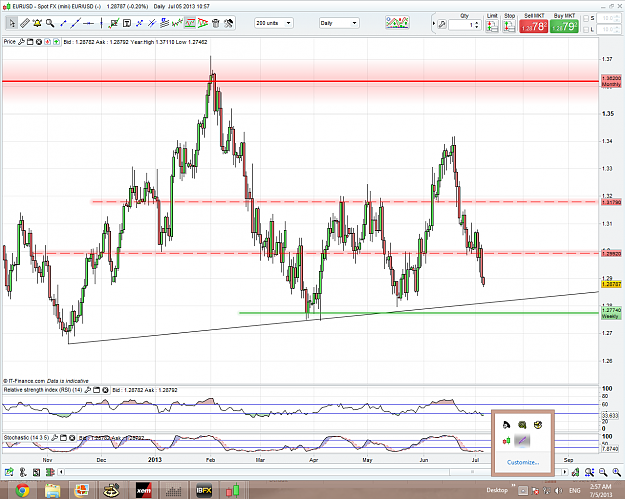Click the red-green bars icon bottom left

(50, 472)
